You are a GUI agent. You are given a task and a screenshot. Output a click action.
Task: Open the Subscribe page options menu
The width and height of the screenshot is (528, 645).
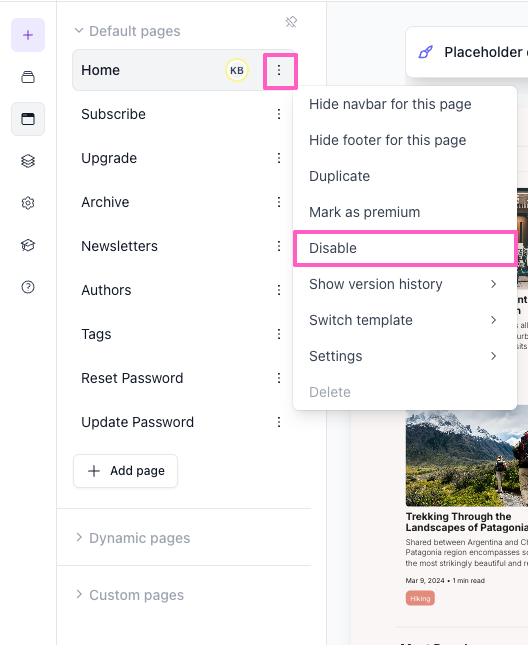279,114
